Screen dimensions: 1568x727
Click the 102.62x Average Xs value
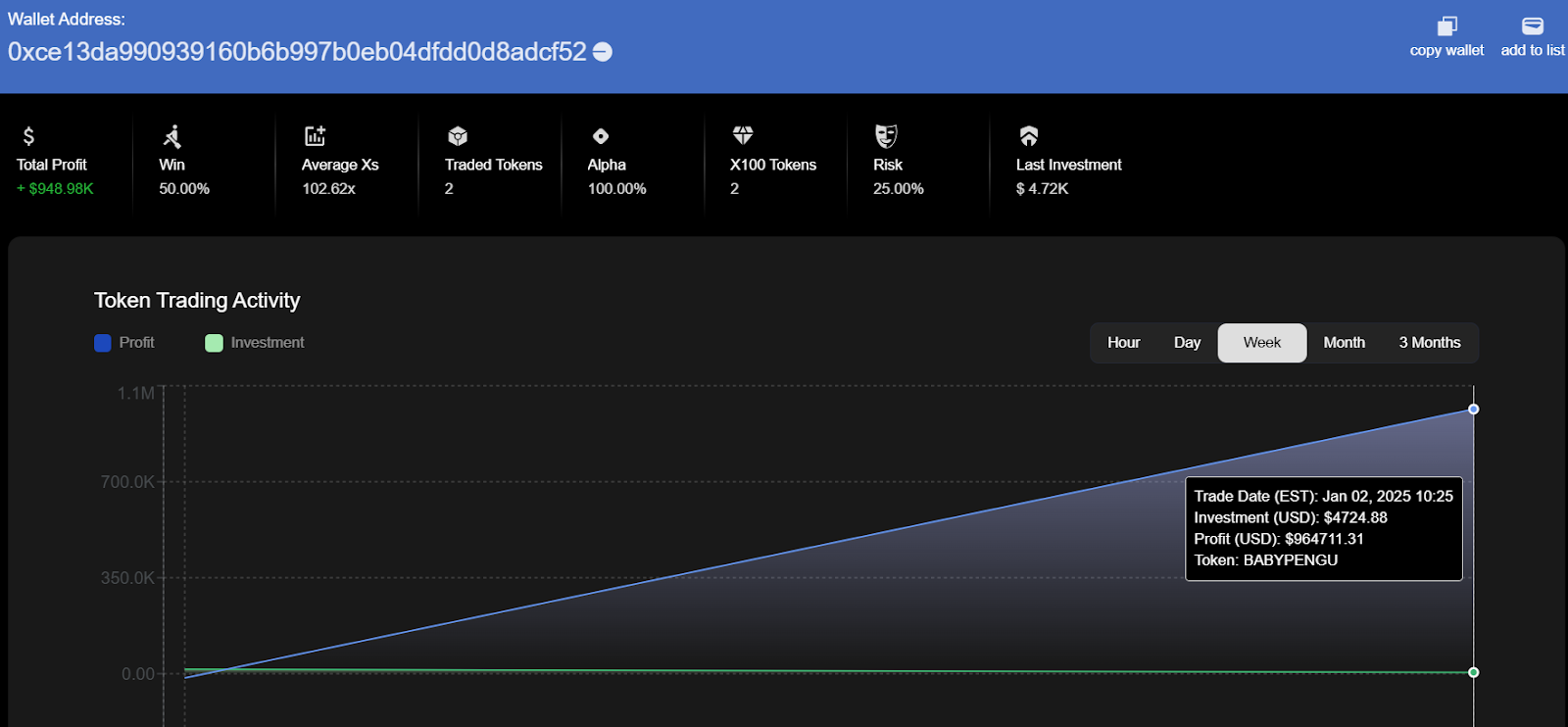click(328, 189)
